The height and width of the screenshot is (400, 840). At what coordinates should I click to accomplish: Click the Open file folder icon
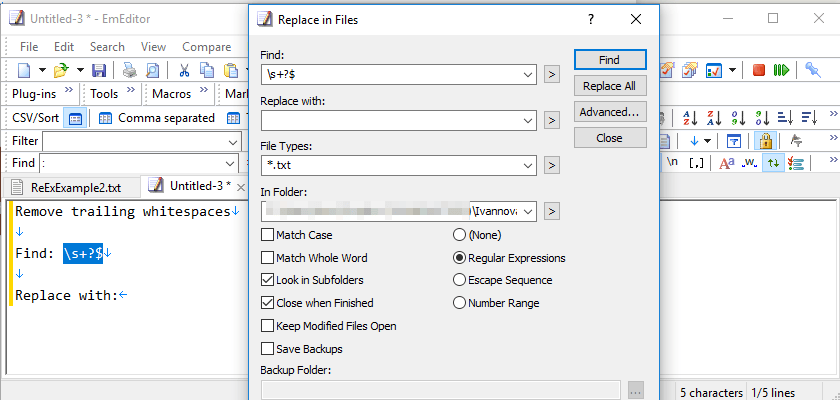62,70
